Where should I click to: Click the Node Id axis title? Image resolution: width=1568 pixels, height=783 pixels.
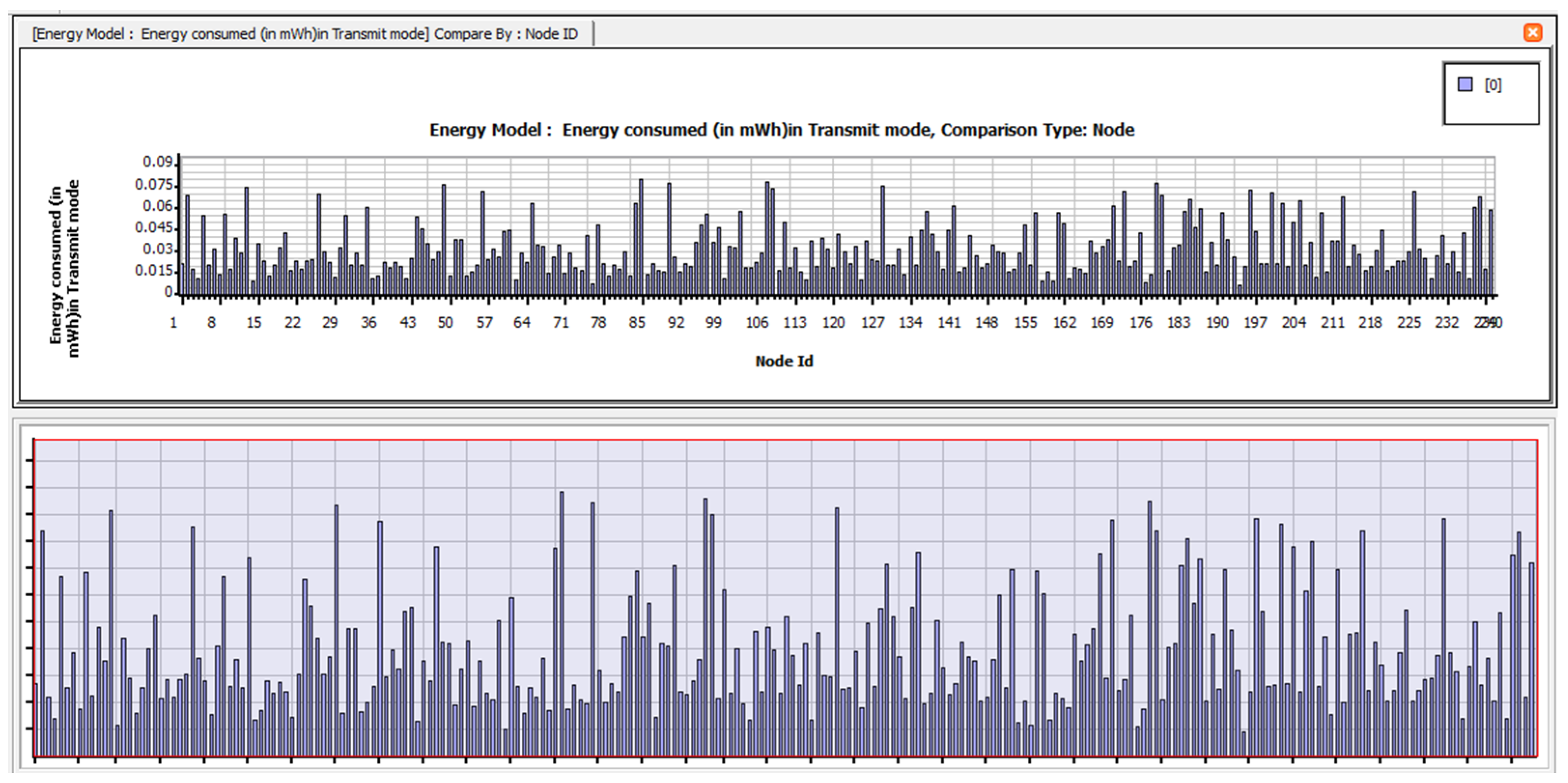784,361
